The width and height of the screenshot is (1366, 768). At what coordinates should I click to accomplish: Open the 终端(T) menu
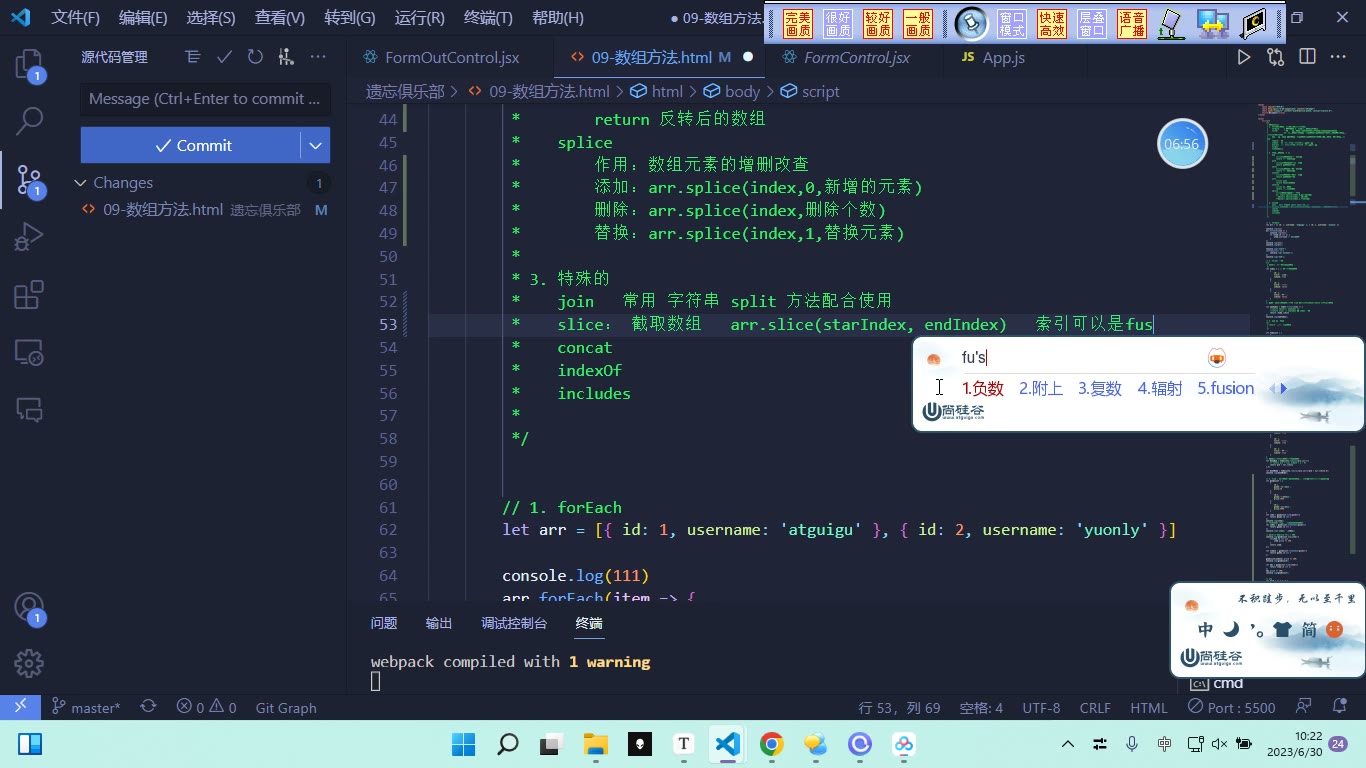click(x=489, y=18)
